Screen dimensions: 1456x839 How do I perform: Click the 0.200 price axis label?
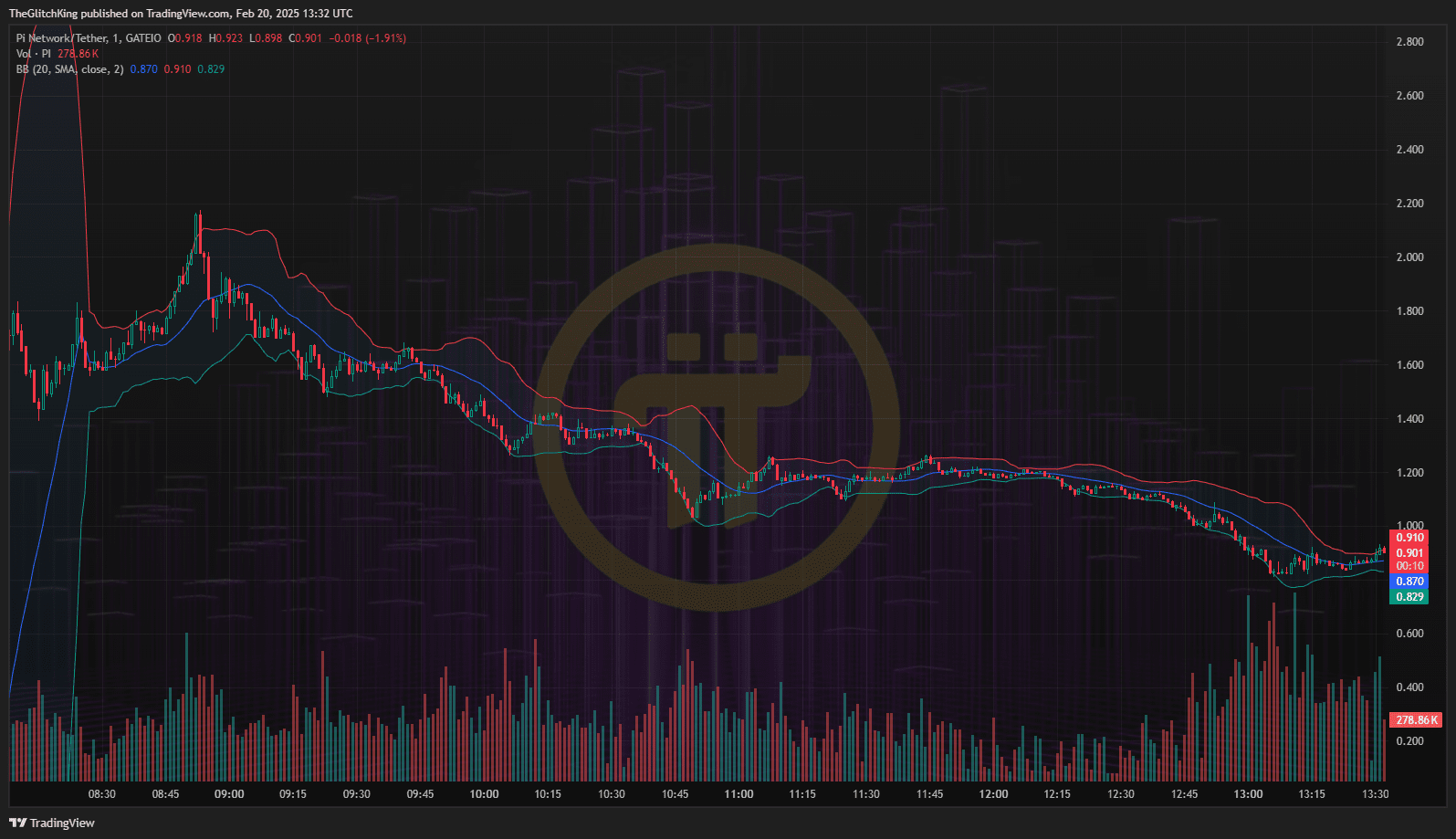[1409, 741]
